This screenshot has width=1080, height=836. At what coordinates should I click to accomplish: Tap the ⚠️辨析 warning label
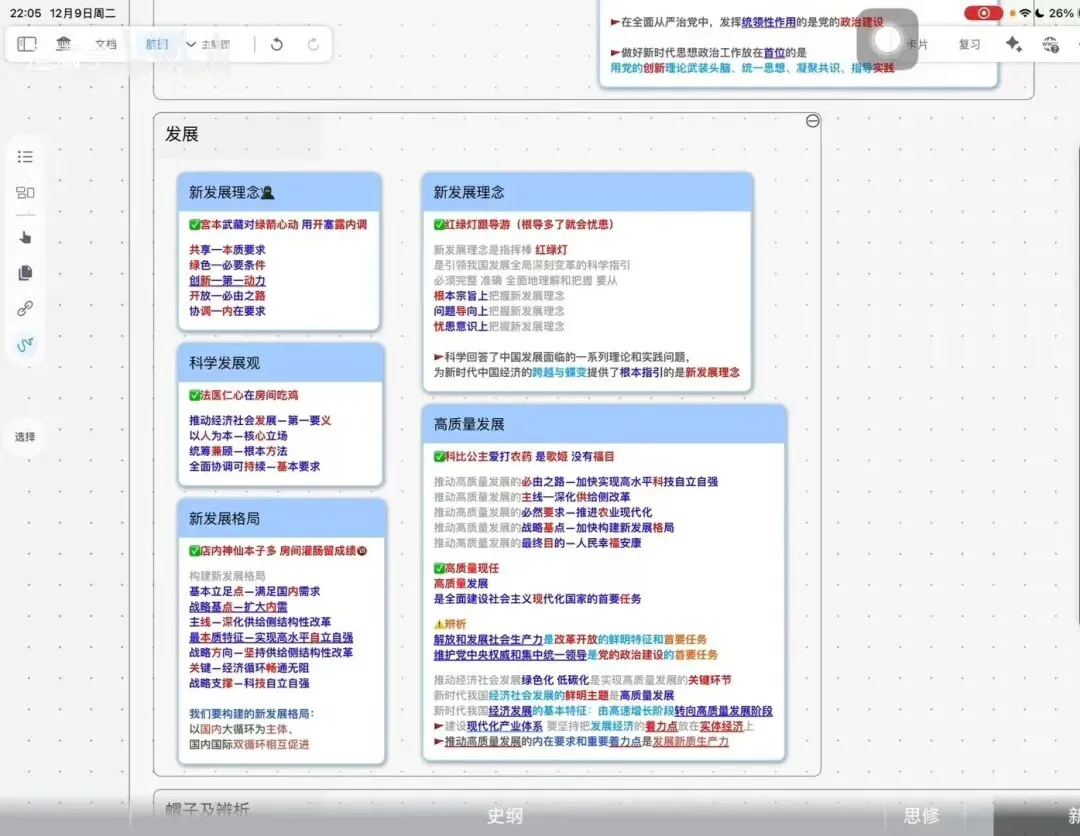click(450, 624)
